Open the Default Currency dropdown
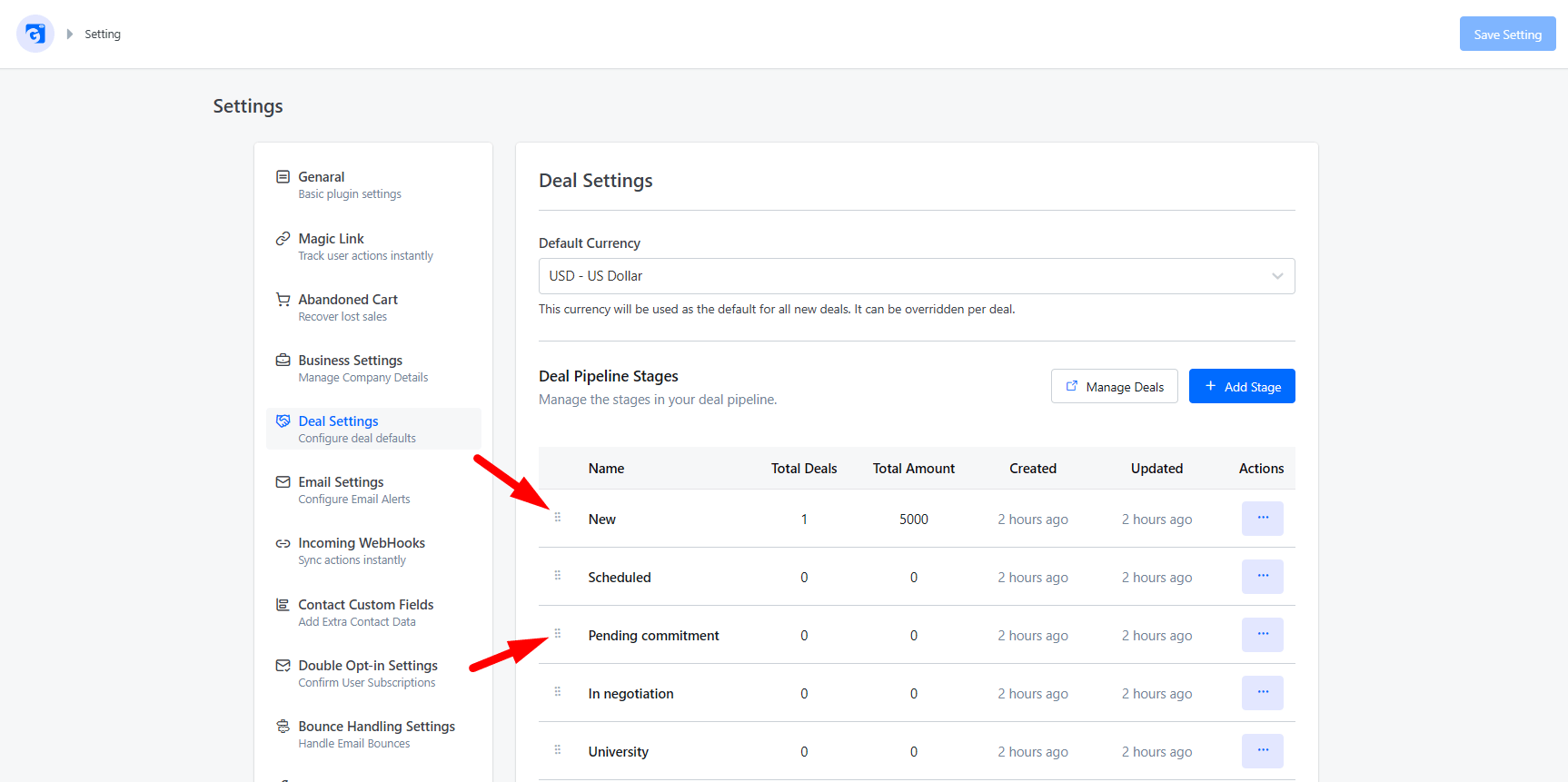 click(x=917, y=276)
